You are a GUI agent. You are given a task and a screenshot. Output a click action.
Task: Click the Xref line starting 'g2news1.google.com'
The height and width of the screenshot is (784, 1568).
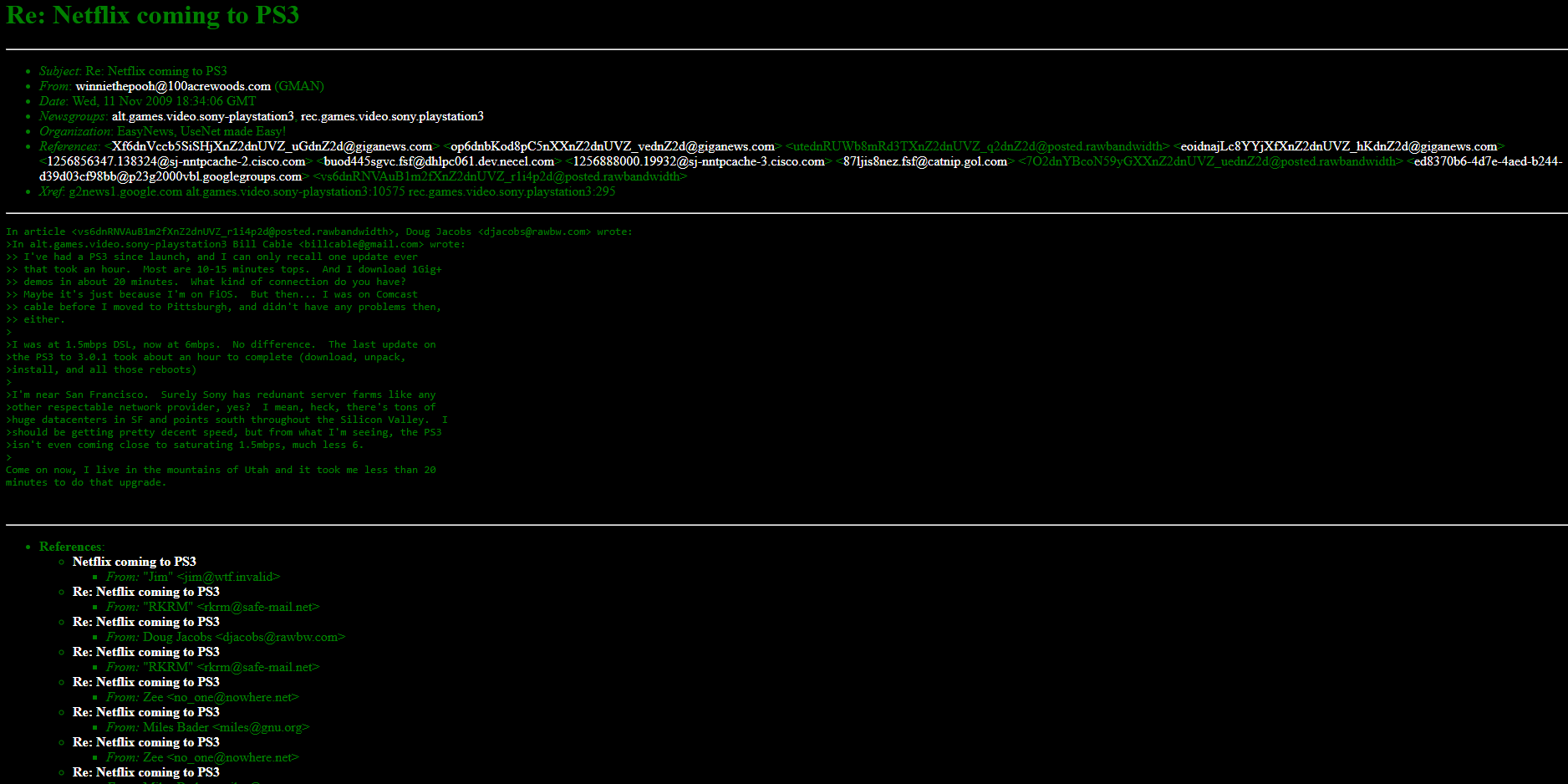(342, 191)
